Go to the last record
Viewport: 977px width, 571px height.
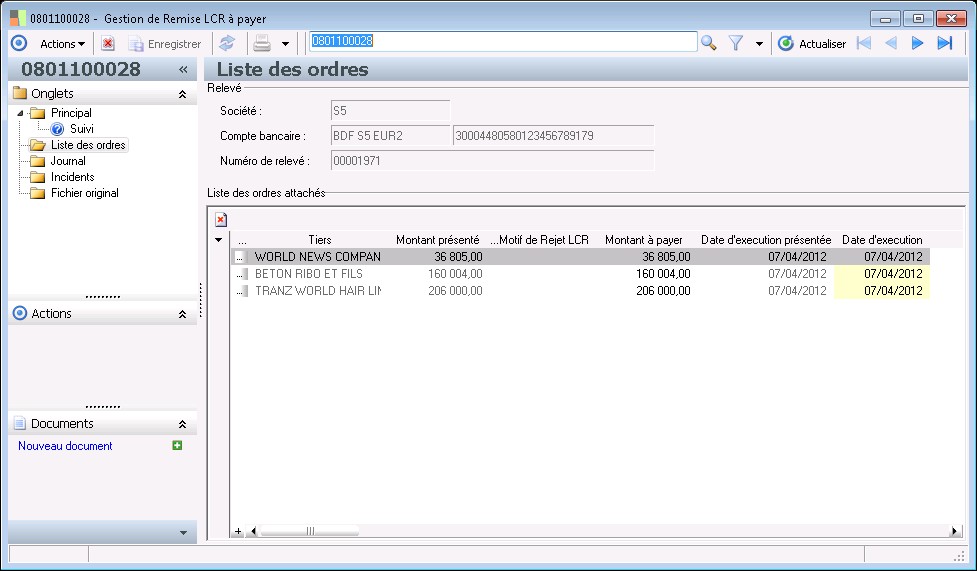(x=944, y=43)
